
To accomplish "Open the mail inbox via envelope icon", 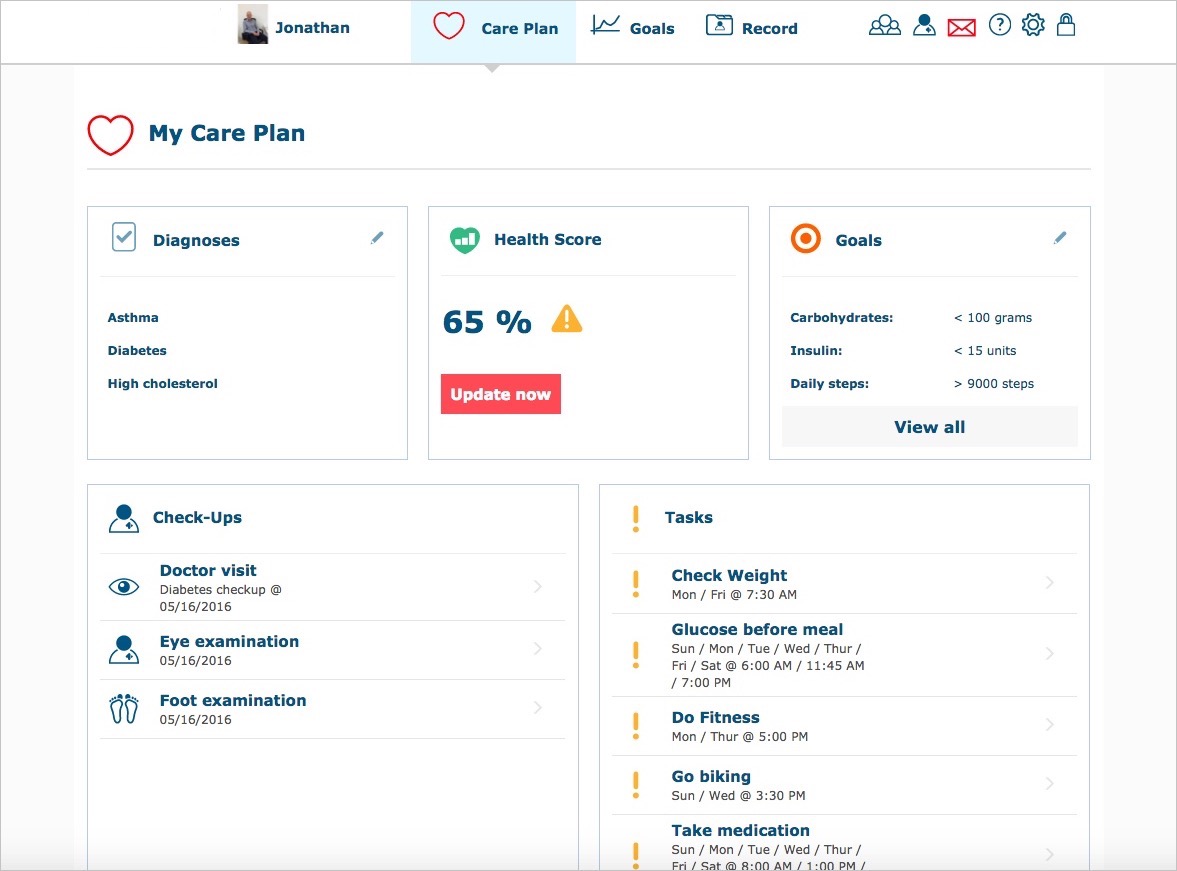I will pos(961,26).
